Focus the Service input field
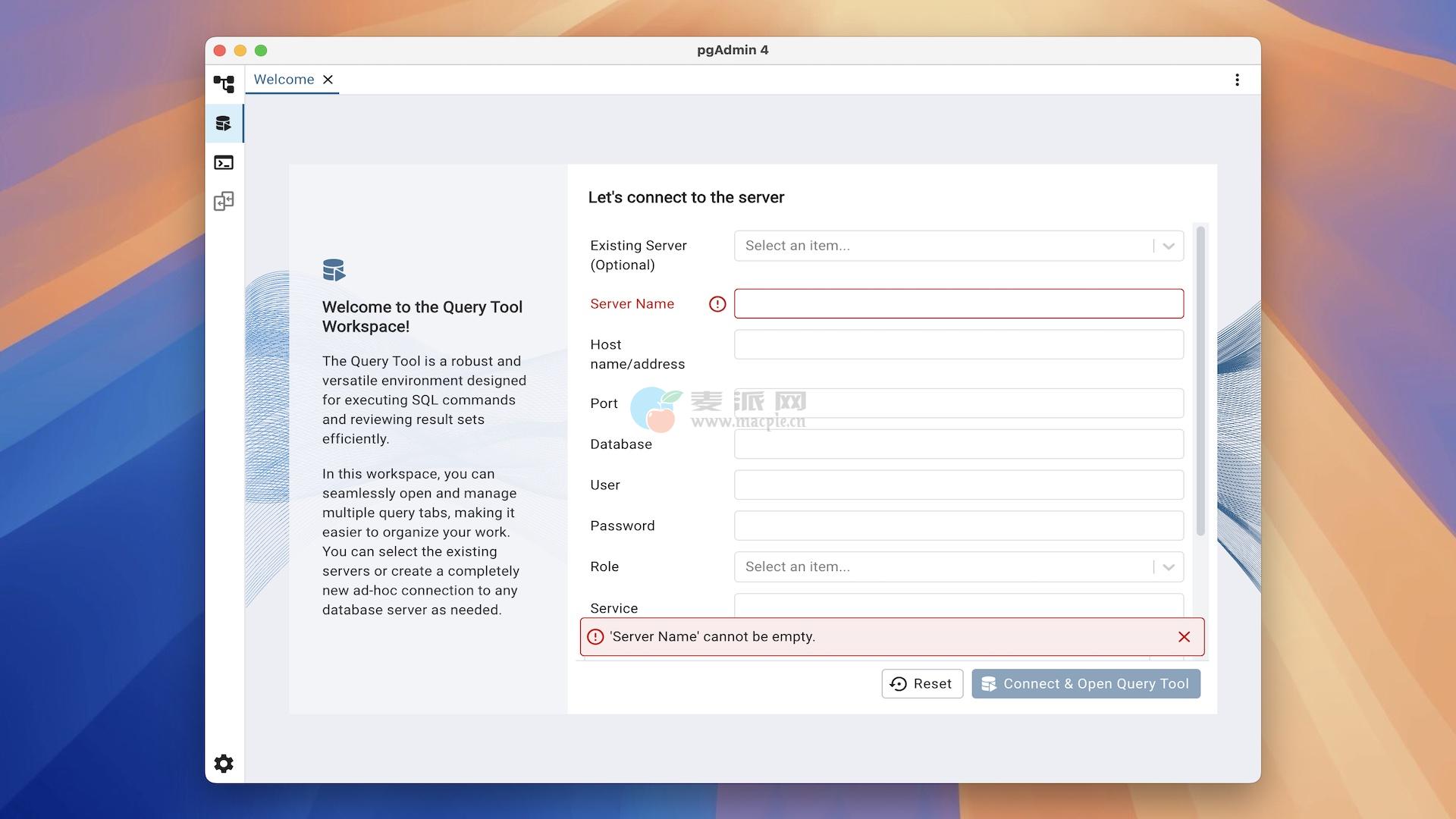Viewport: 1456px width, 819px height. click(959, 606)
